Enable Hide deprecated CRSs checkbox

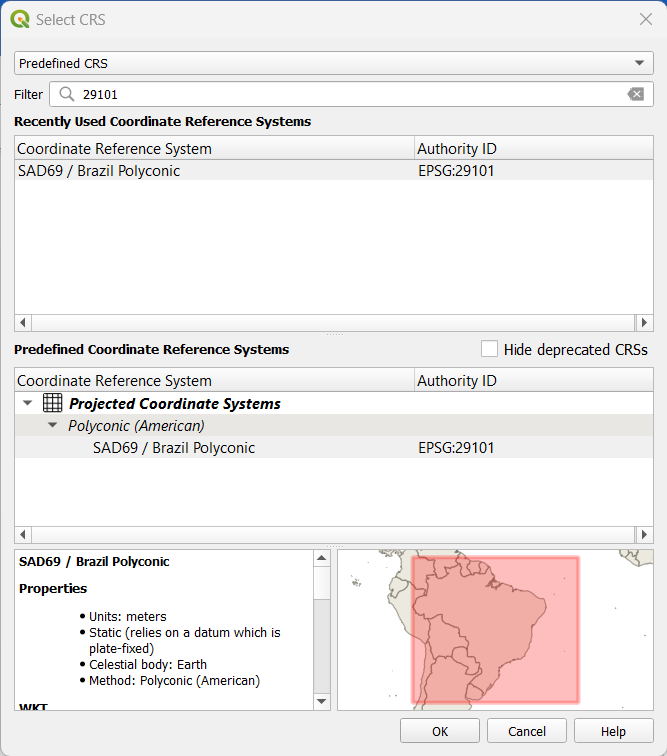[489, 349]
